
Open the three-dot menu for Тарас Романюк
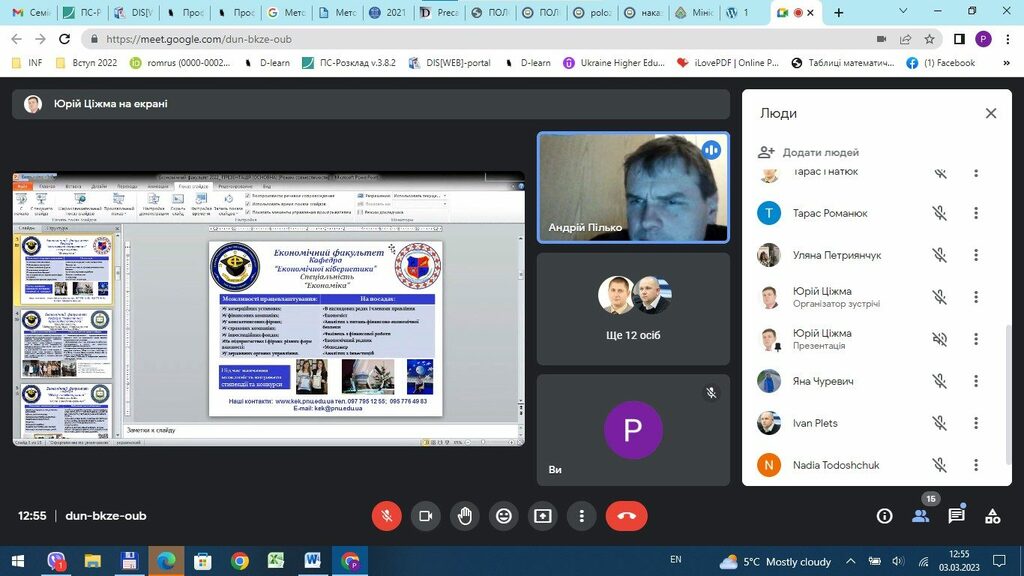coord(975,213)
